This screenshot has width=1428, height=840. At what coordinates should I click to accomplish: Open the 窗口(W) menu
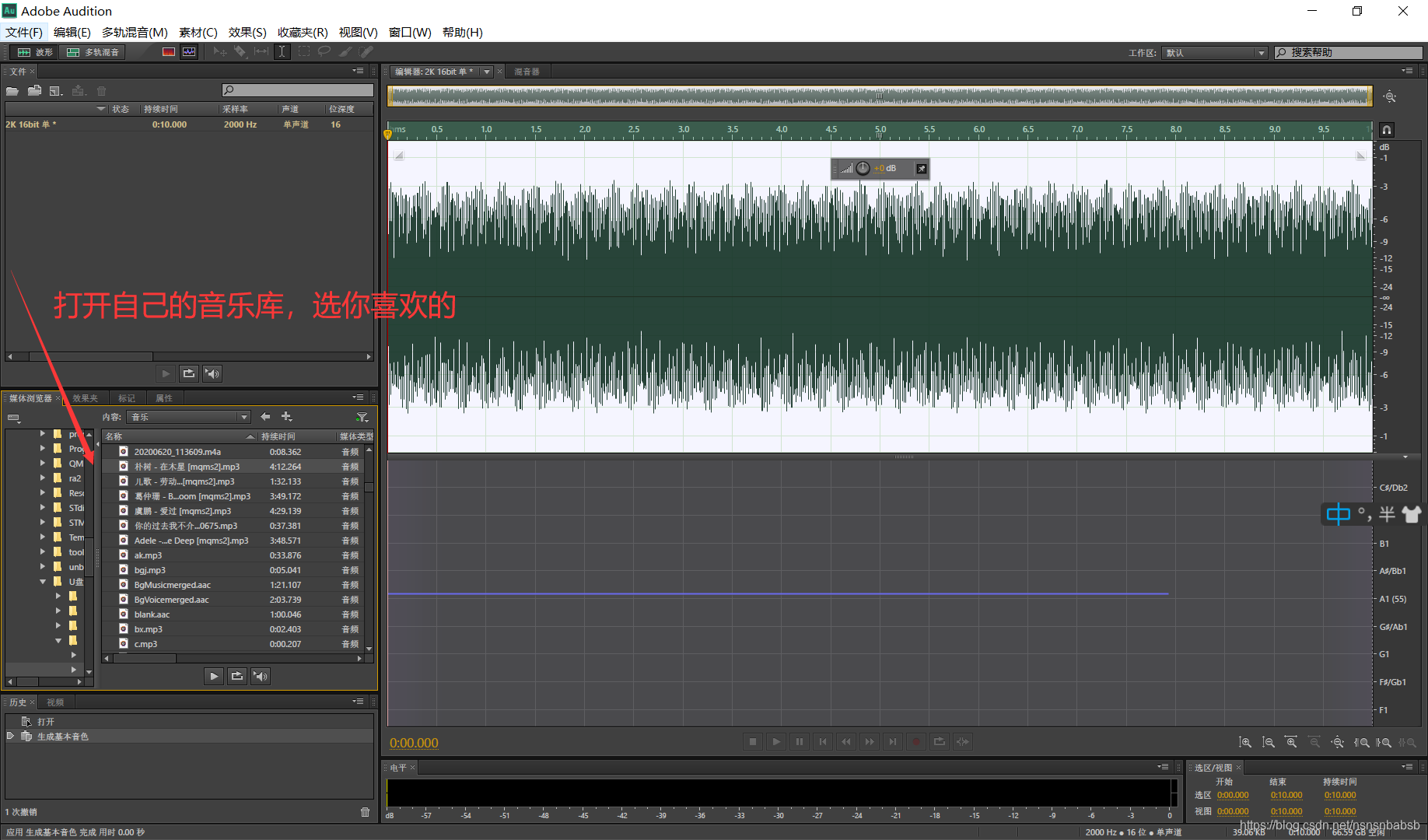coord(410,32)
